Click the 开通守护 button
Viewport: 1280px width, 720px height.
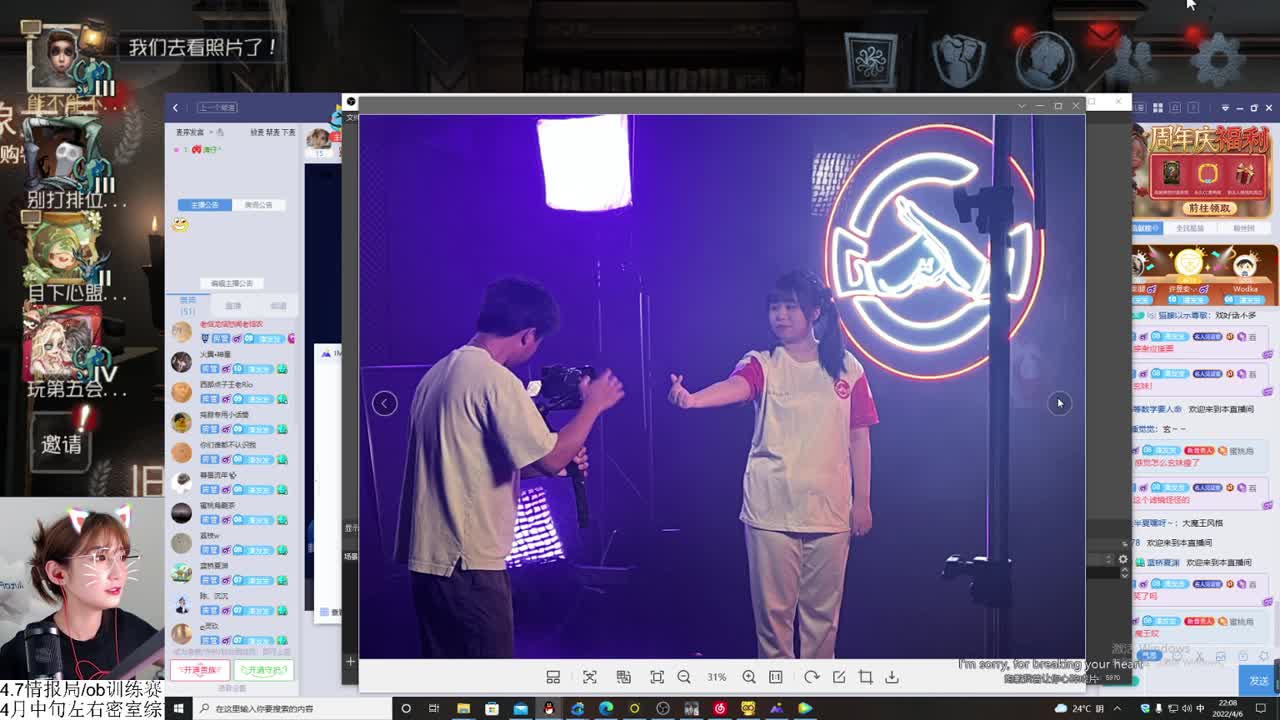[263, 670]
